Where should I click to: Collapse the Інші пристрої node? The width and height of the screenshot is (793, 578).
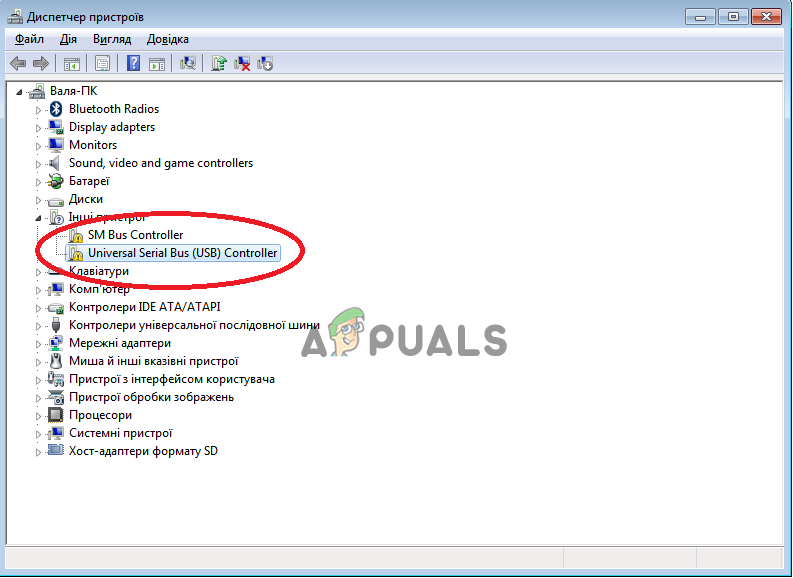[38, 218]
